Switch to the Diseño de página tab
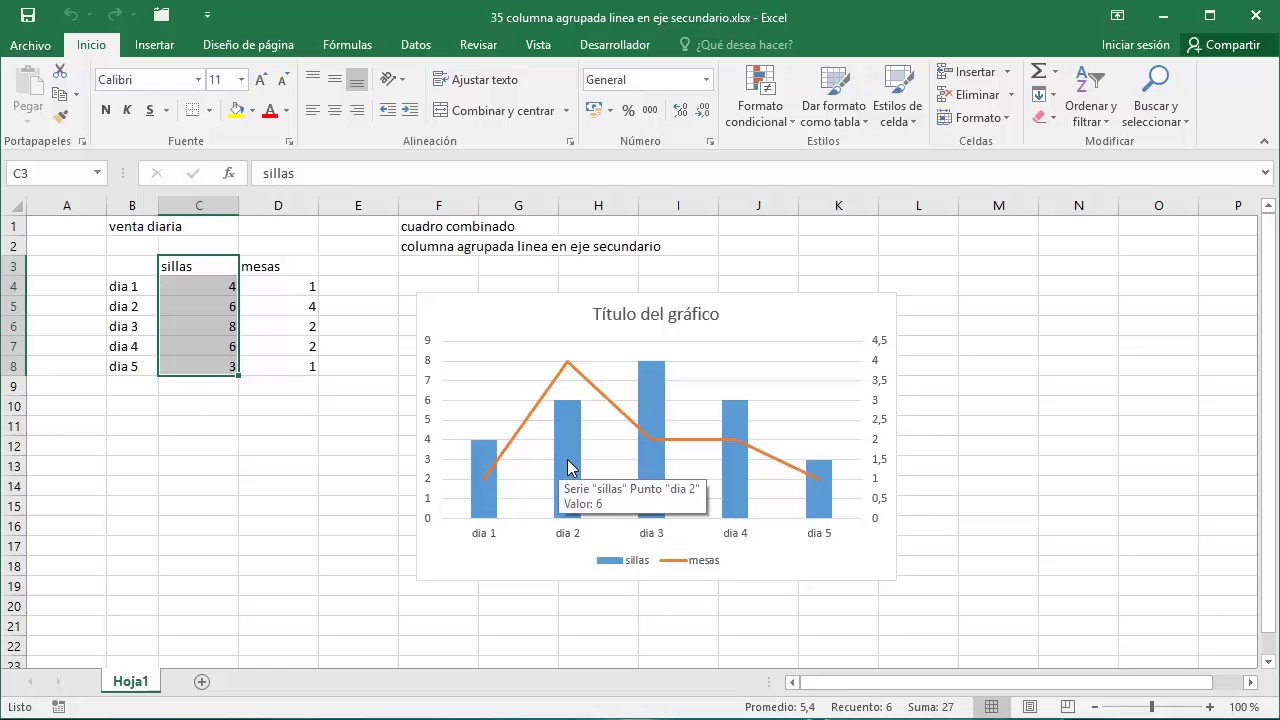This screenshot has width=1280, height=720. click(x=248, y=45)
